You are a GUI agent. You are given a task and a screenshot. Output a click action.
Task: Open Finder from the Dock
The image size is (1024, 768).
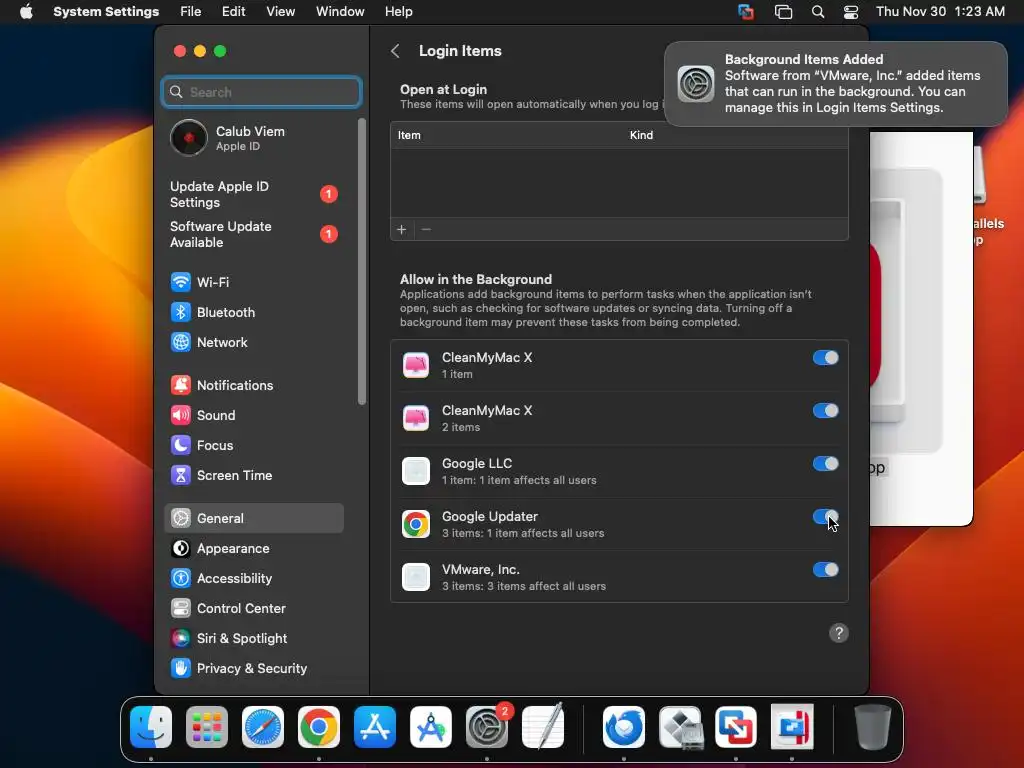pyautogui.click(x=151, y=727)
